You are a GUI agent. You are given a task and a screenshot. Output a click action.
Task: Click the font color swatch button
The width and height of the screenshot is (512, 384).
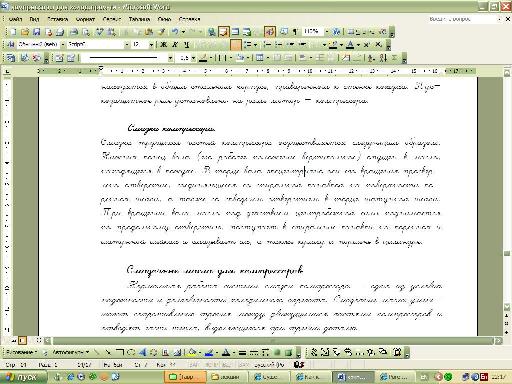[x=350, y=45]
